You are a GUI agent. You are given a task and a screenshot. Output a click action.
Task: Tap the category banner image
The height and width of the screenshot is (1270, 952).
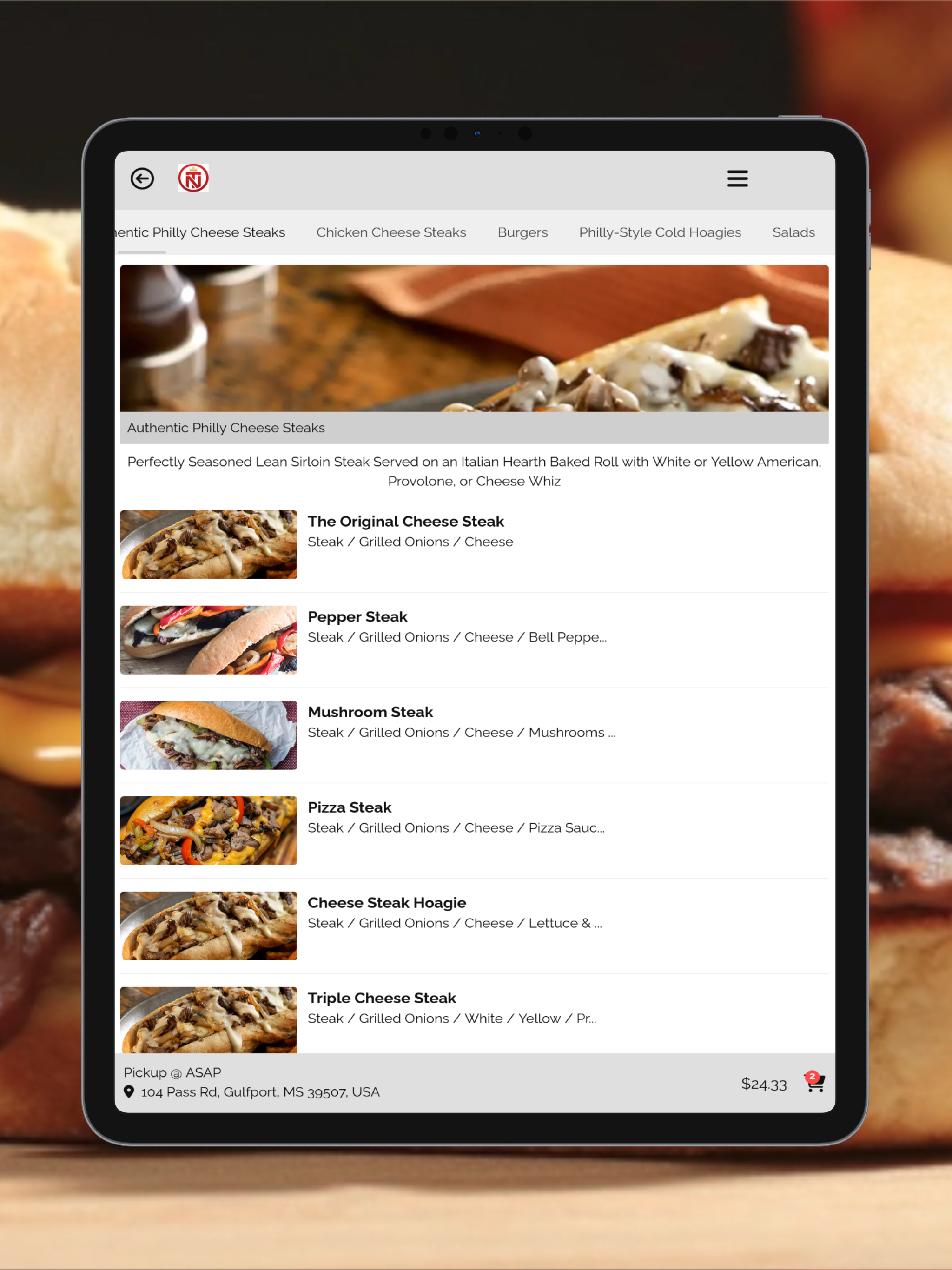tap(474, 338)
